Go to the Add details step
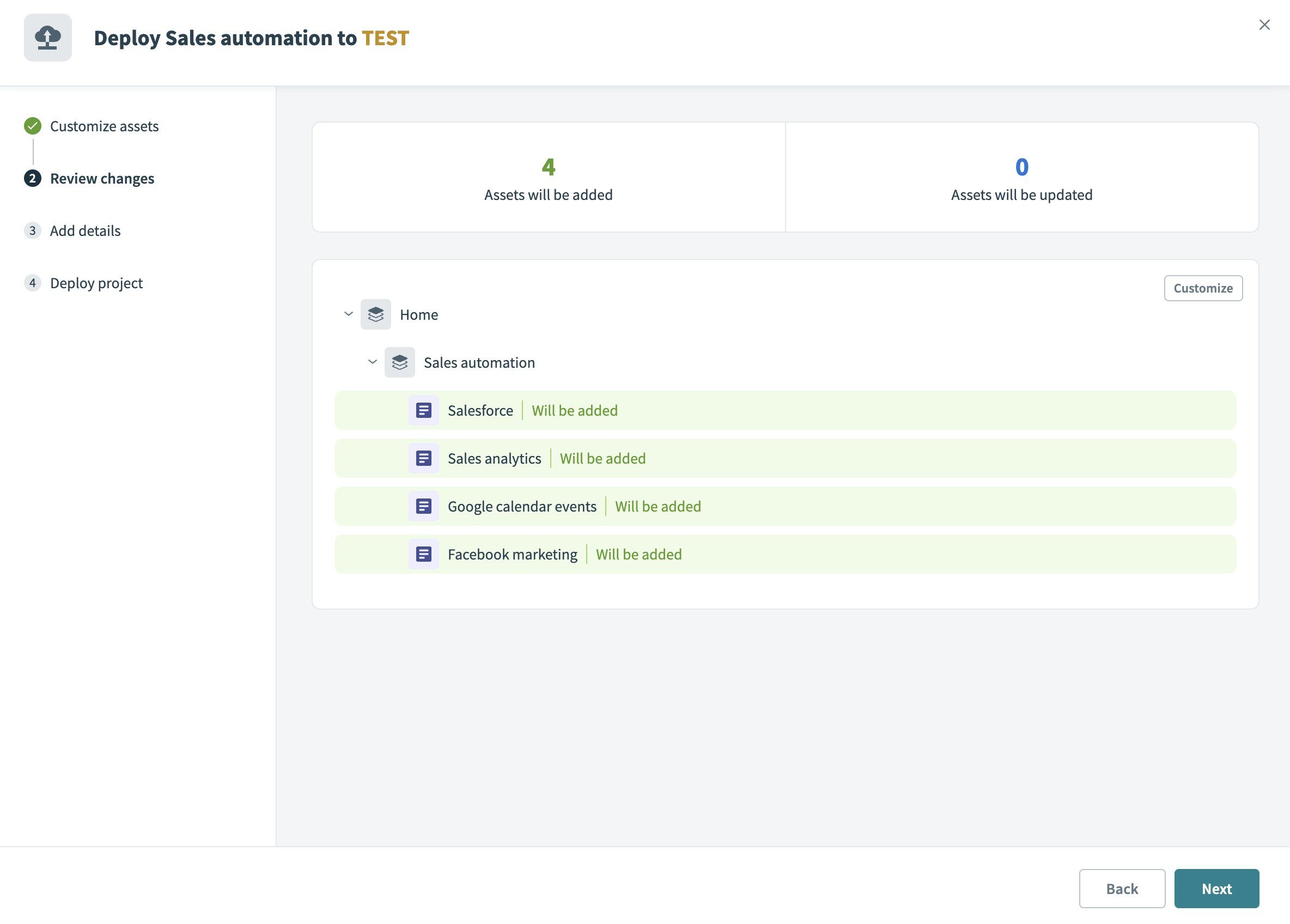This screenshot has width=1290, height=924. 86,230
